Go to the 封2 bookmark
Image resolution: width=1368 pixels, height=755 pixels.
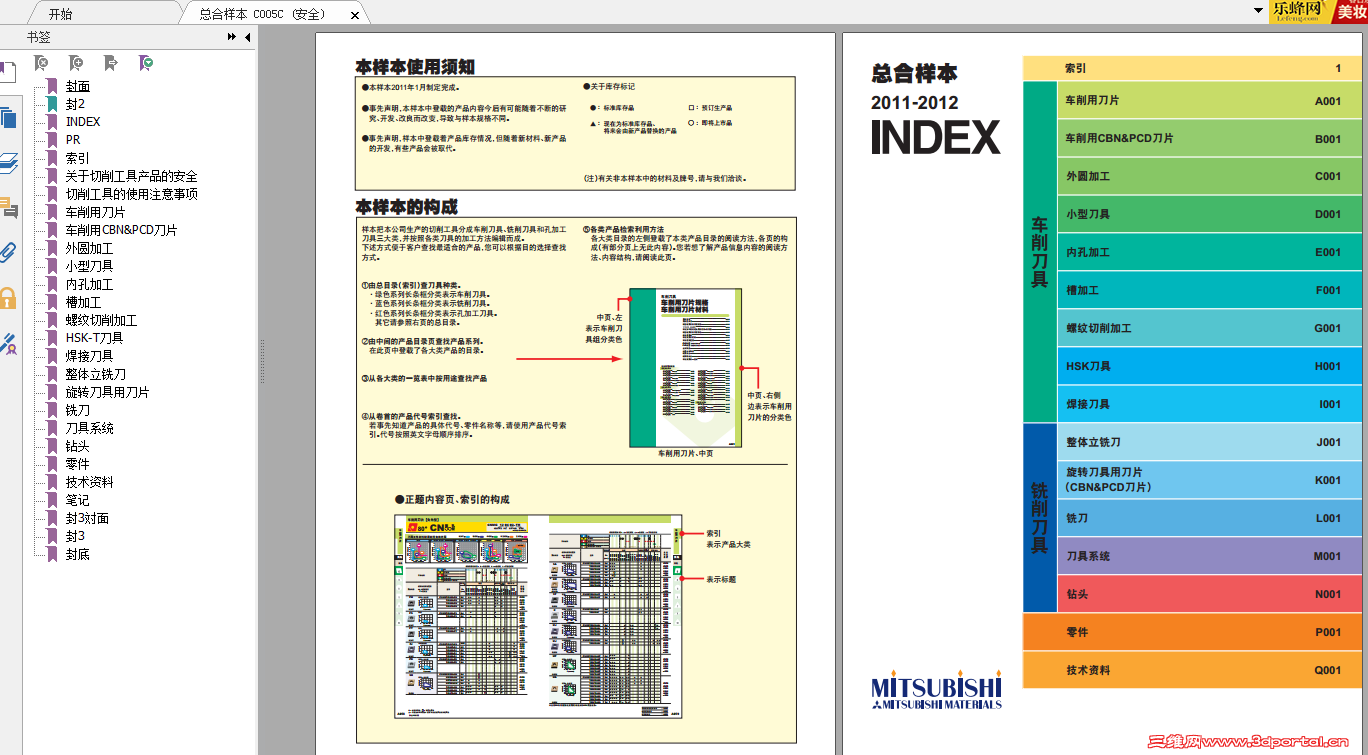point(76,104)
